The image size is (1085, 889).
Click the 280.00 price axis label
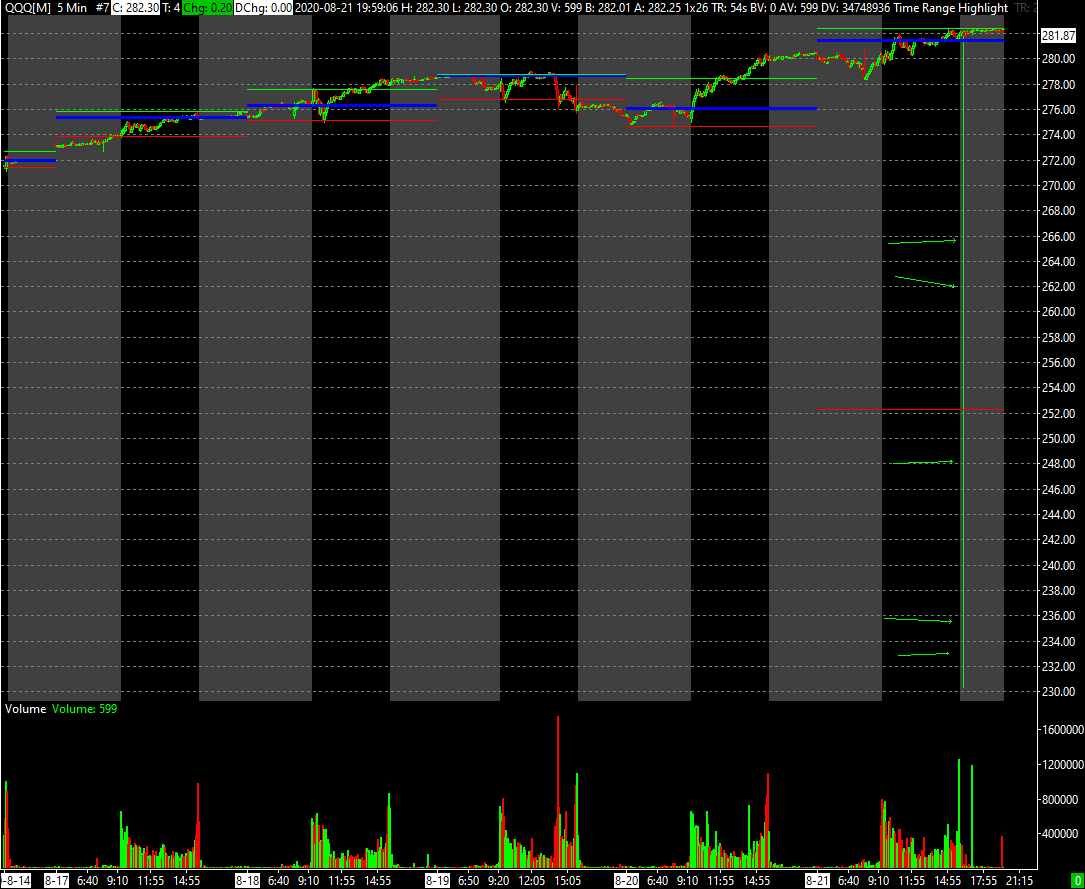pyautogui.click(x=1058, y=59)
